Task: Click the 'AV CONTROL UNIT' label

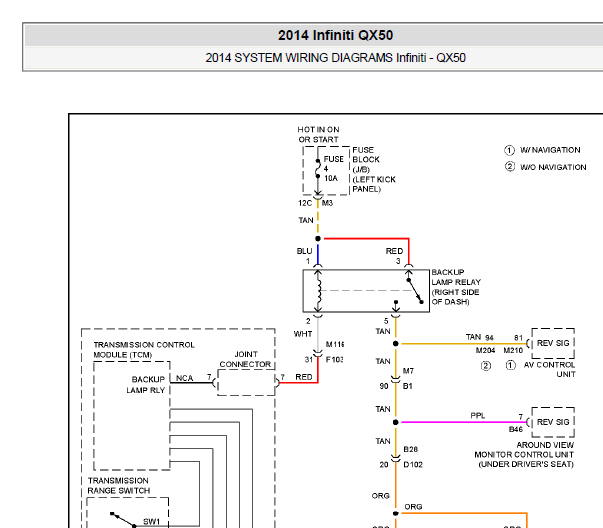Action: click(549, 369)
